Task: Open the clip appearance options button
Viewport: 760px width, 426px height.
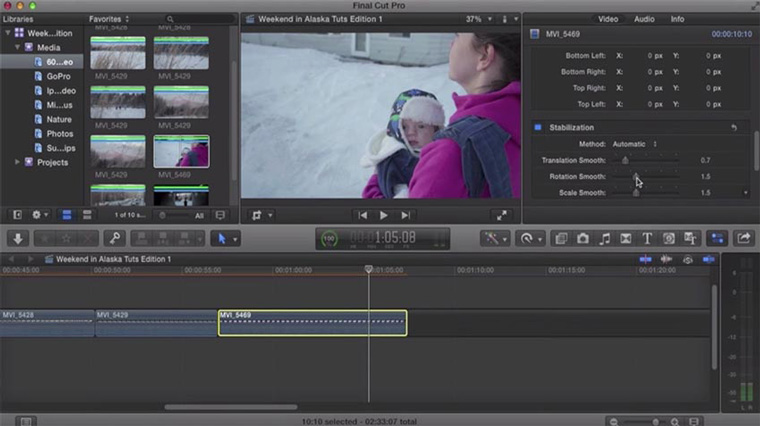Action: (694, 422)
